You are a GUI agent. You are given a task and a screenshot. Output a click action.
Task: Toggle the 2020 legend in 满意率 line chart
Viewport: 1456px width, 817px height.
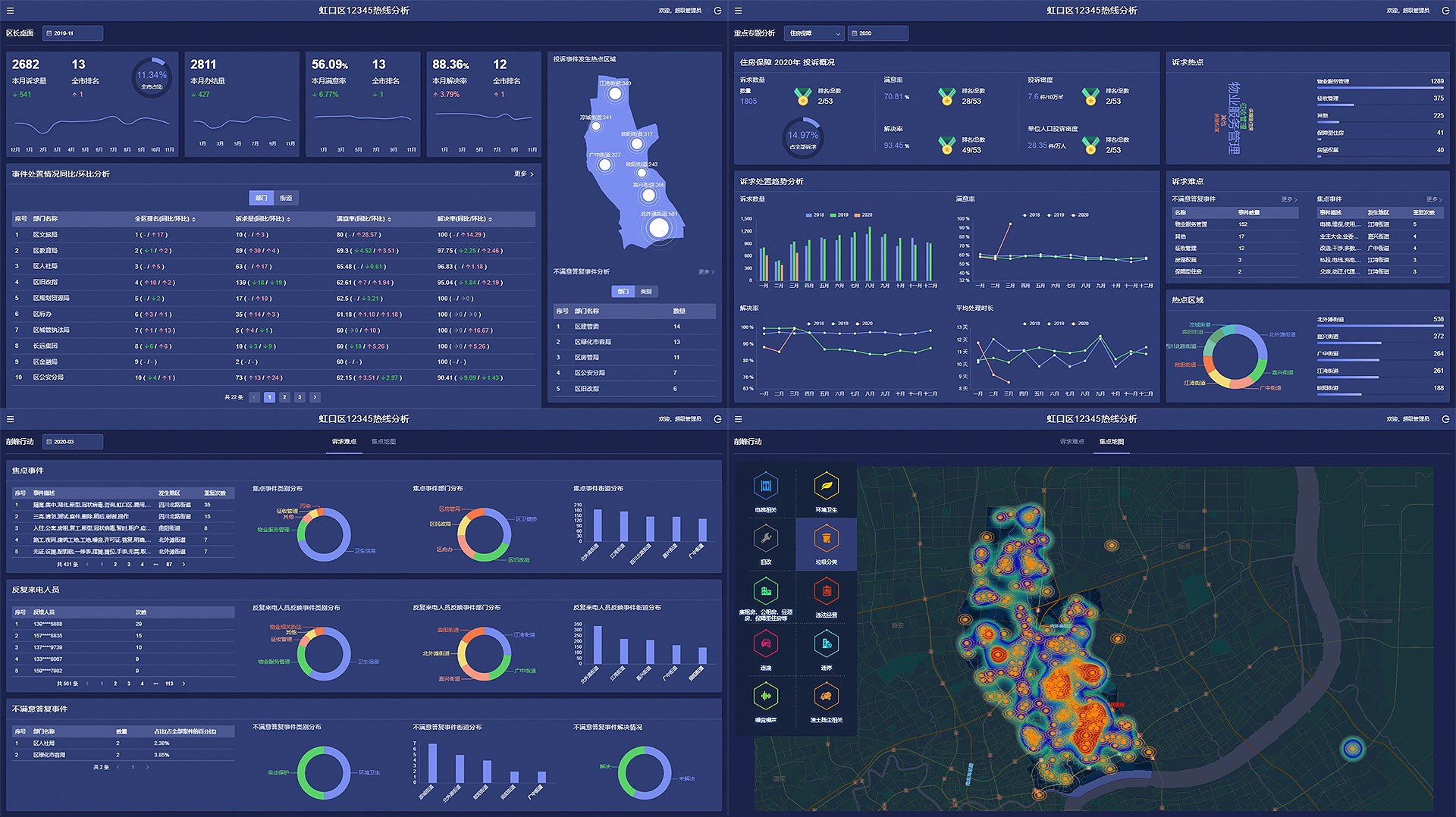(1079, 215)
